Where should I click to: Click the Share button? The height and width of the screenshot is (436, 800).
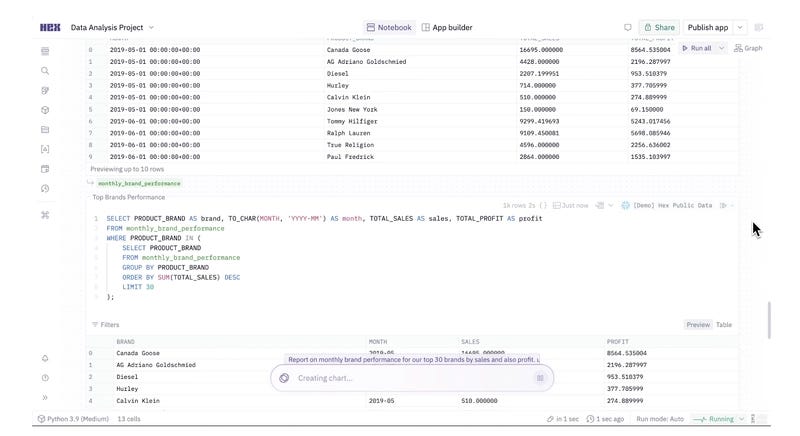[x=659, y=28]
